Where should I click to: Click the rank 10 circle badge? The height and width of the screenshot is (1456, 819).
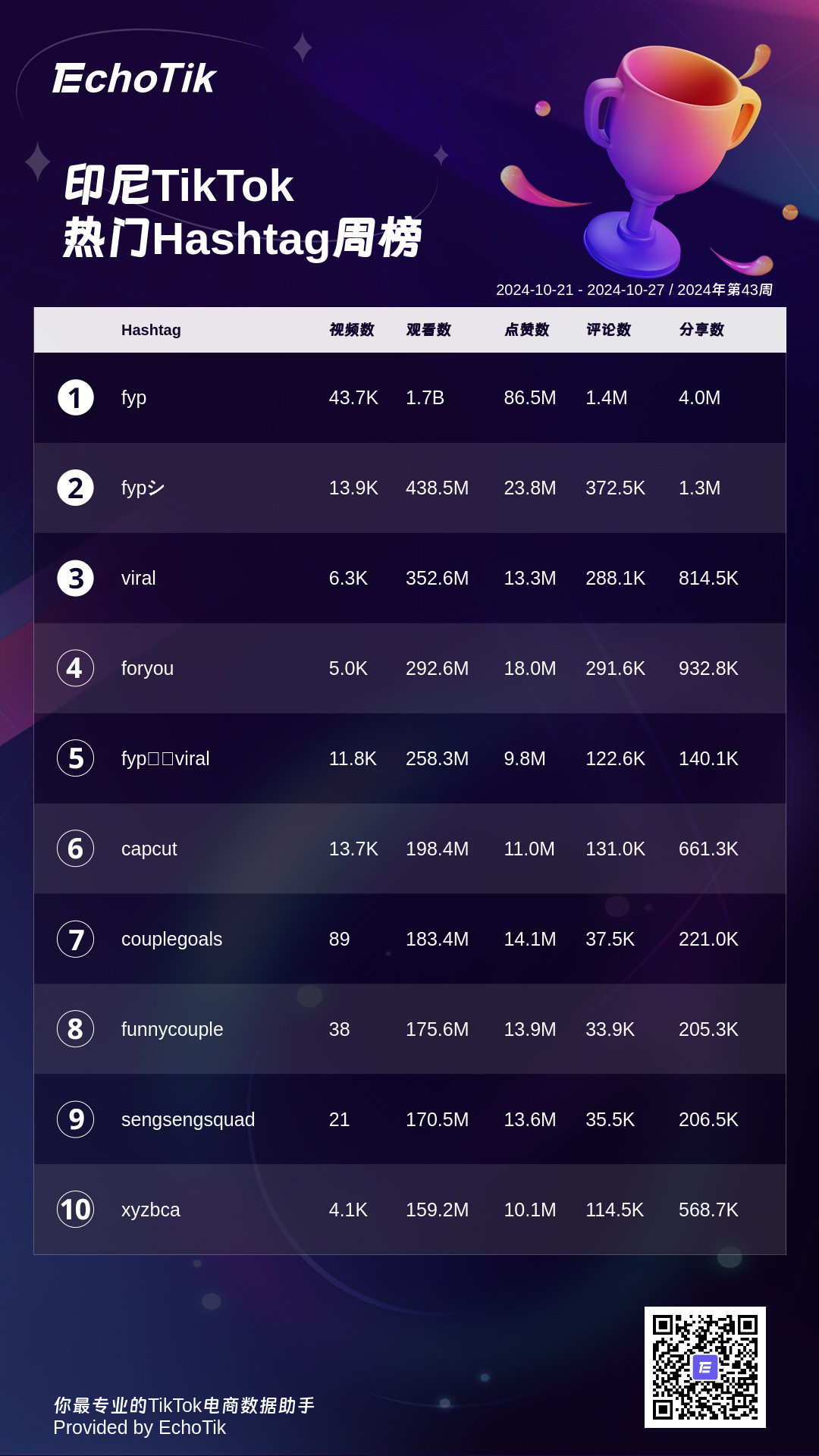(x=76, y=1210)
